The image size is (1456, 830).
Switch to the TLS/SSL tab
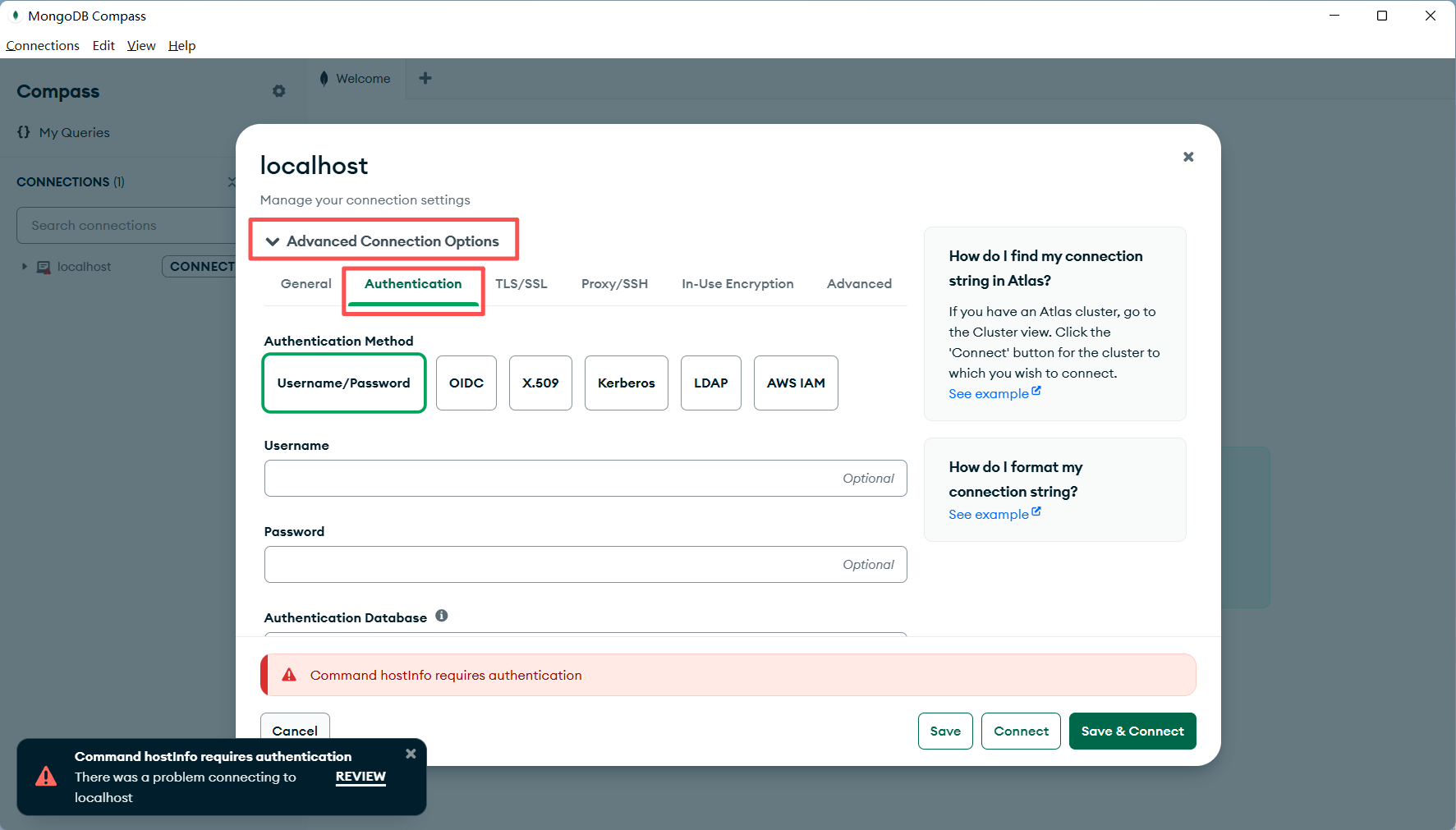pos(521,283)
